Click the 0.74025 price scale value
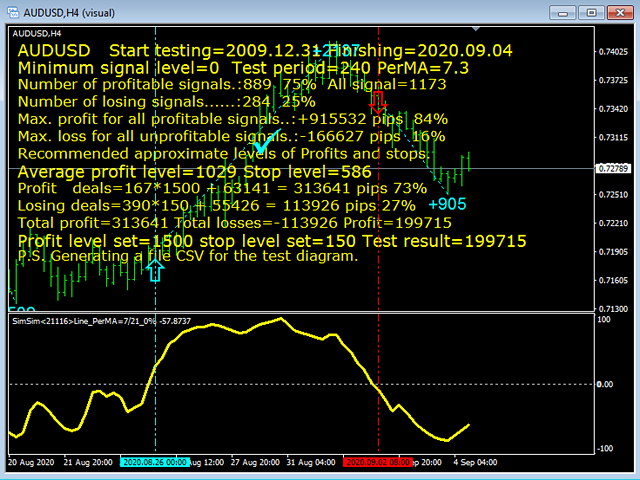Screen dimensions: 640x480 coord(613,52)
